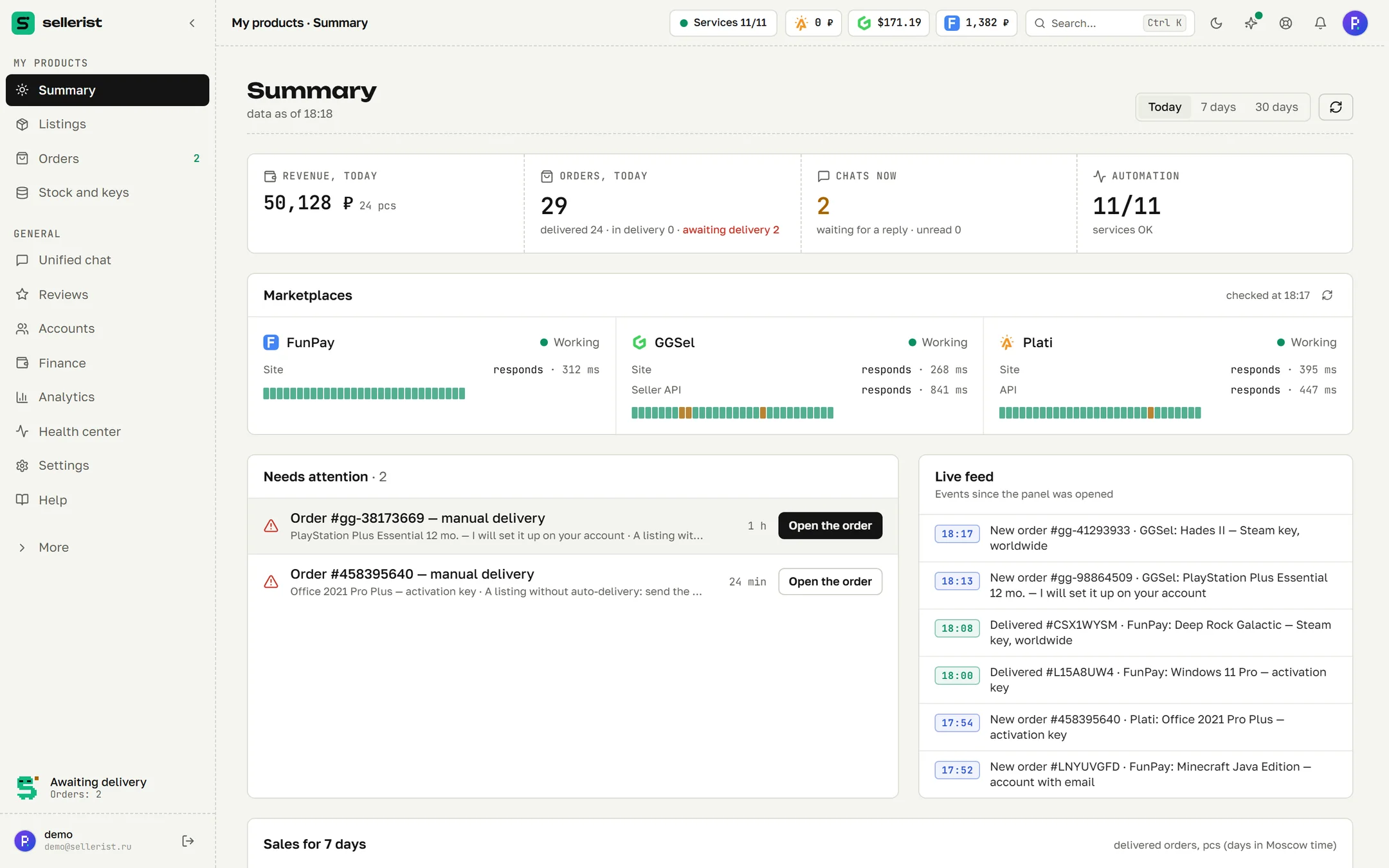Open Stock and keys section

(x=107, y=192)
